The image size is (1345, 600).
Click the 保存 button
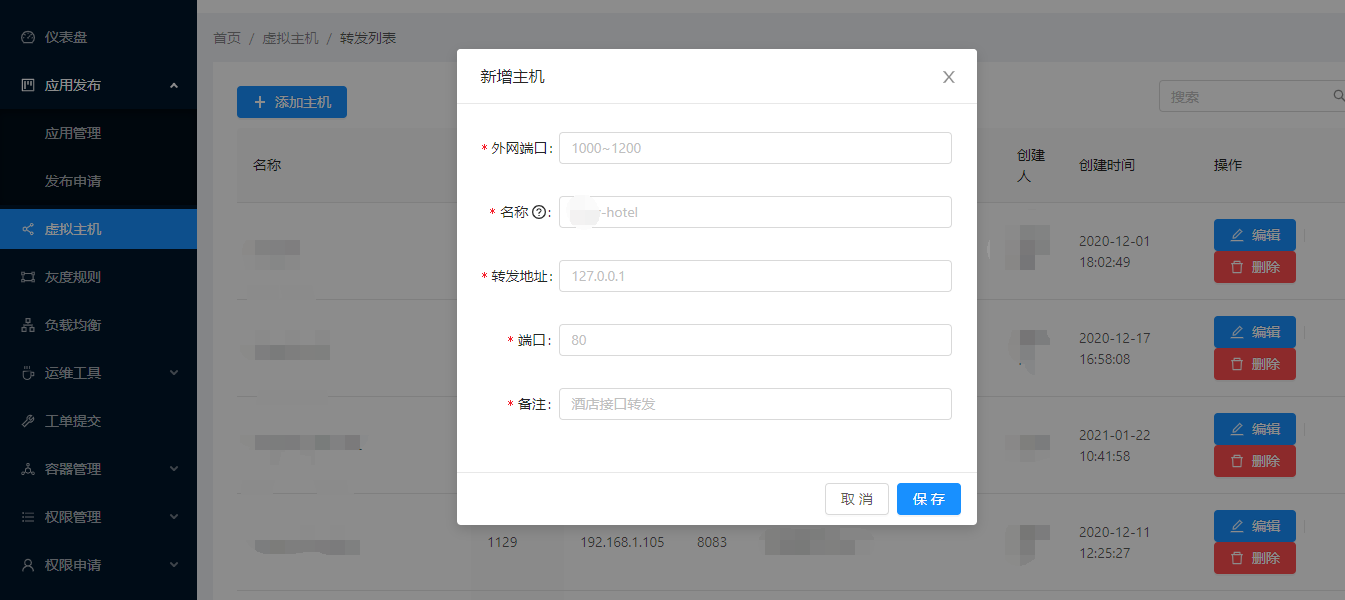[929, 499]
